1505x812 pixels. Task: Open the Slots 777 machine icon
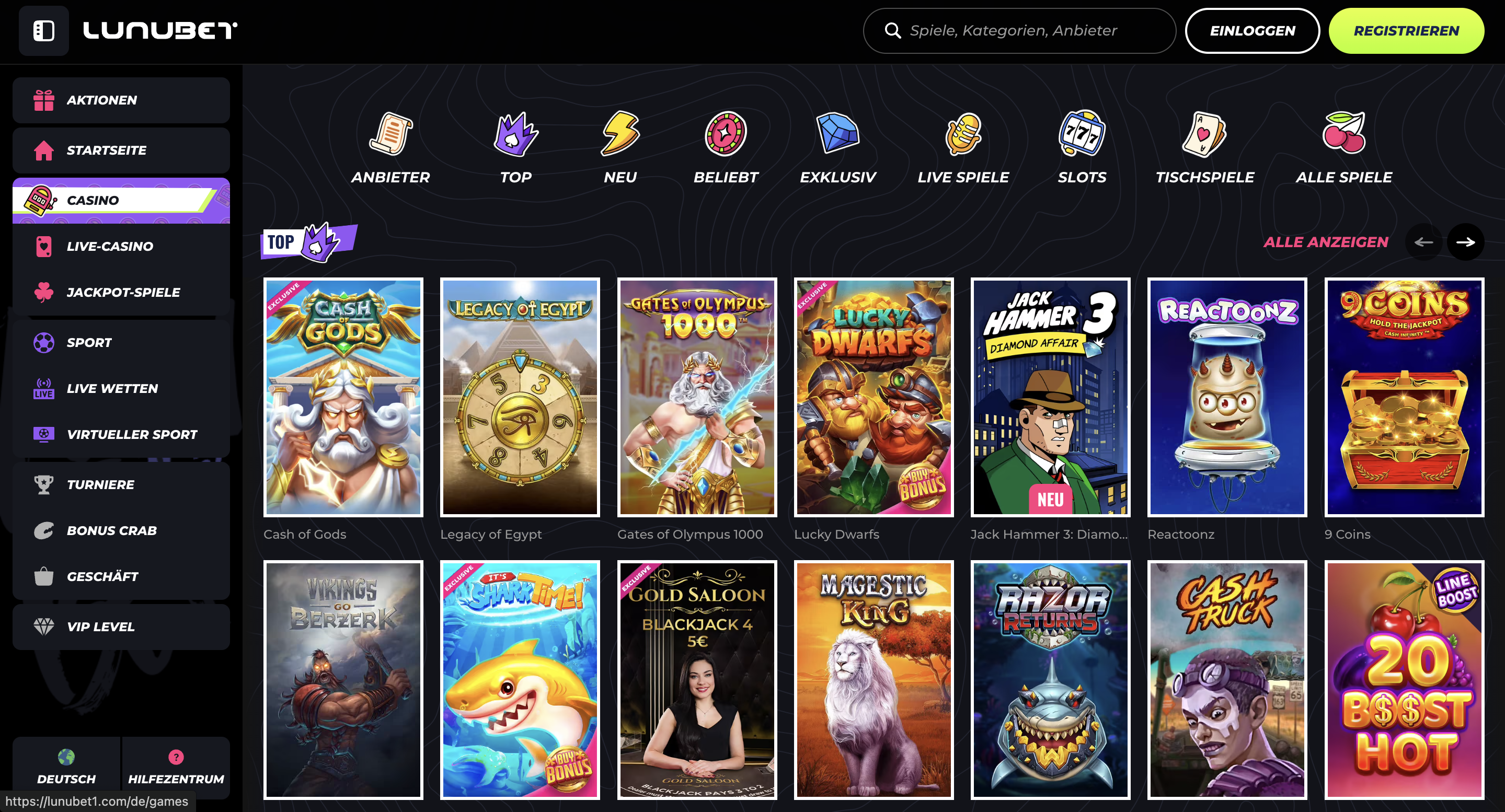coord(1082,134)
